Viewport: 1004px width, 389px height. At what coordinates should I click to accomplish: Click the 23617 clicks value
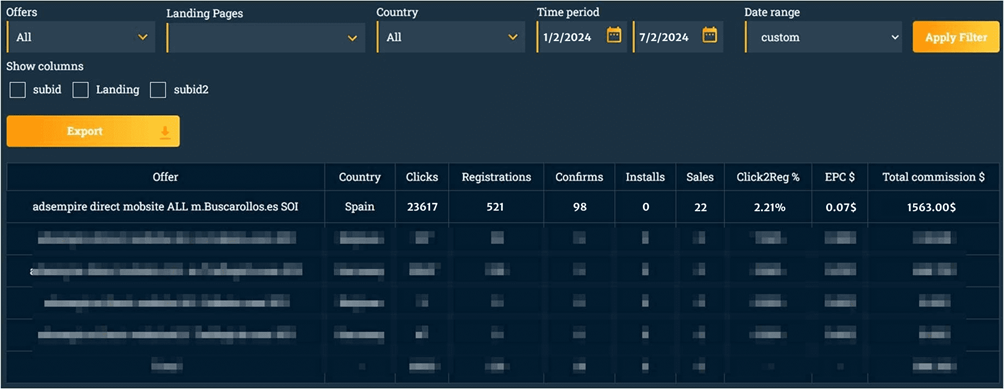422,207
